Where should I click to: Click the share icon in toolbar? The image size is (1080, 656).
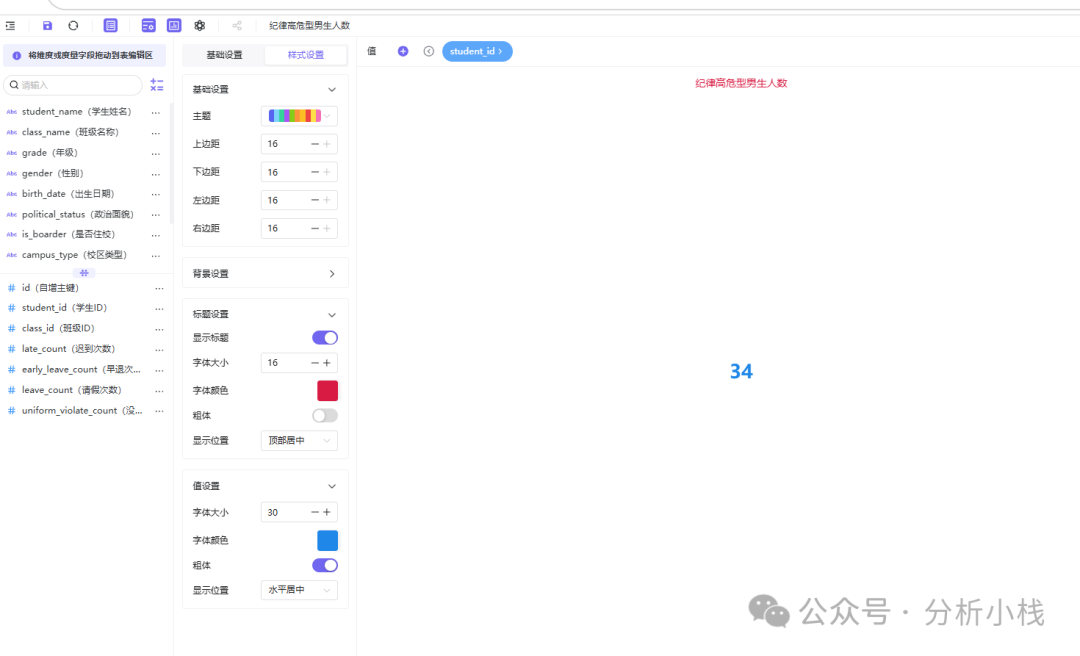(x=237, y=25)
